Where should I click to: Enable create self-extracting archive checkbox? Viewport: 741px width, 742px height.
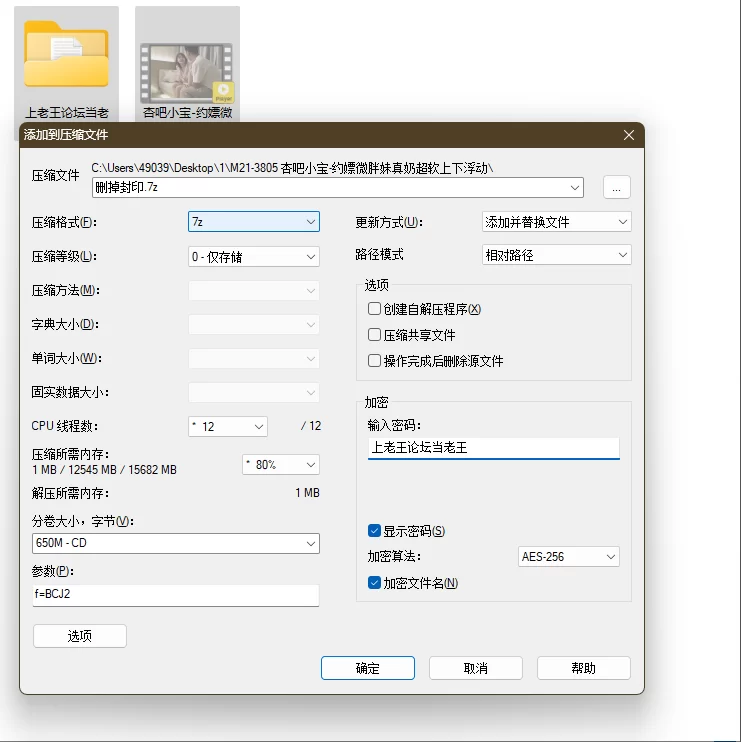coord(374,309)
